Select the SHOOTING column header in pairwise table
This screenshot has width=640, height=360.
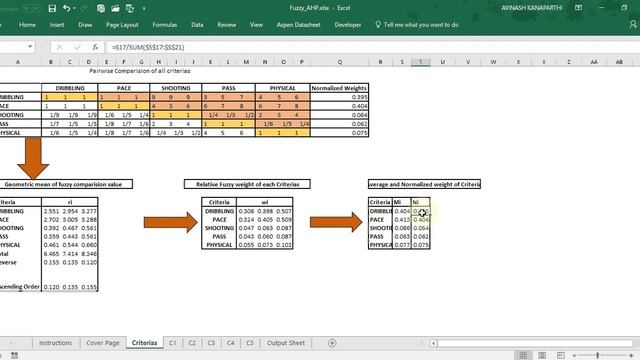[x=176, y=88]
